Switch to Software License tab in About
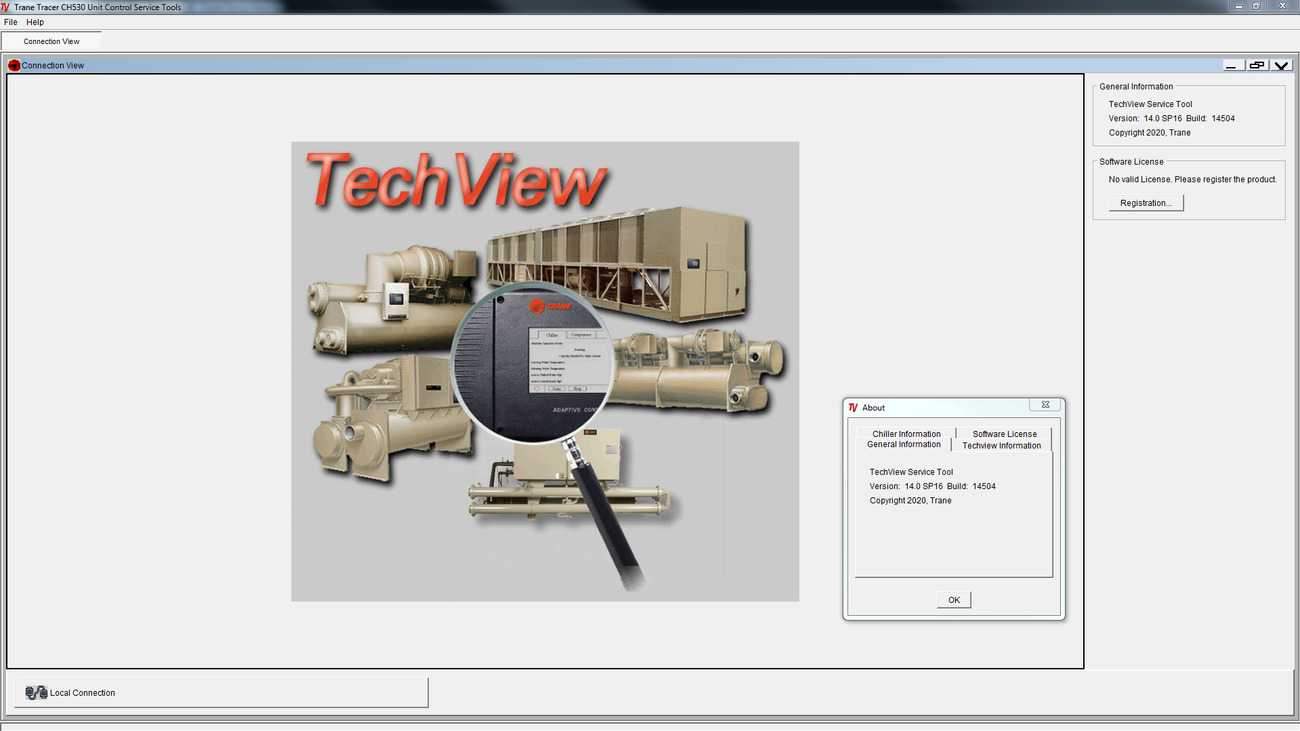Image resolution: width=1300 pixels, height=731 pixels. click(x=1004, y=434)
